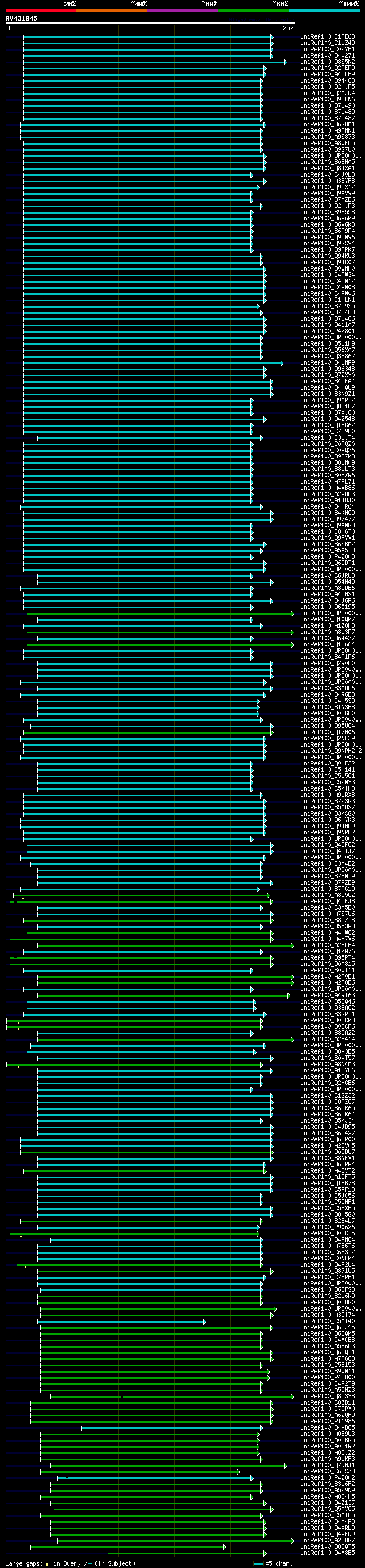Select hit UniRef100_A9S873
Screen dimensions: 365x1568
point(327,137)
